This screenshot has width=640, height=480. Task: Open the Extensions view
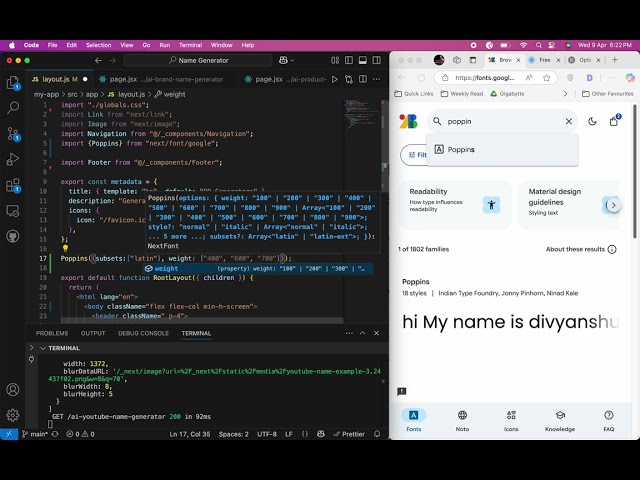click(x=13, y=185)
